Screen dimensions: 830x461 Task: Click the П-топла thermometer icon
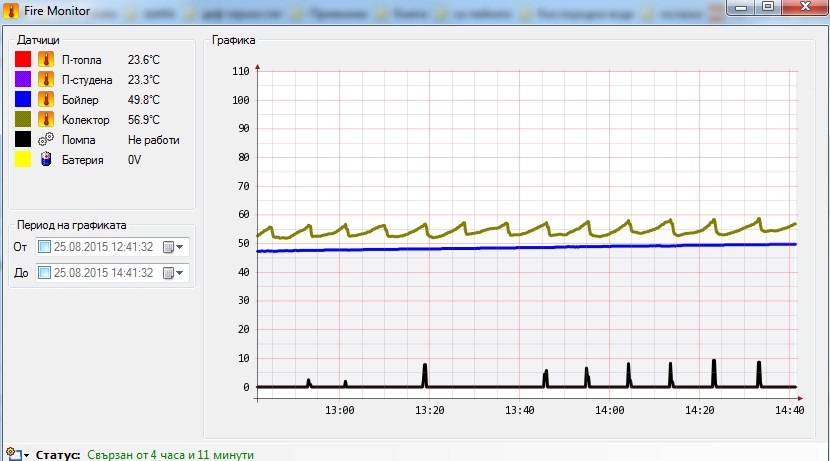click(46, 60)
